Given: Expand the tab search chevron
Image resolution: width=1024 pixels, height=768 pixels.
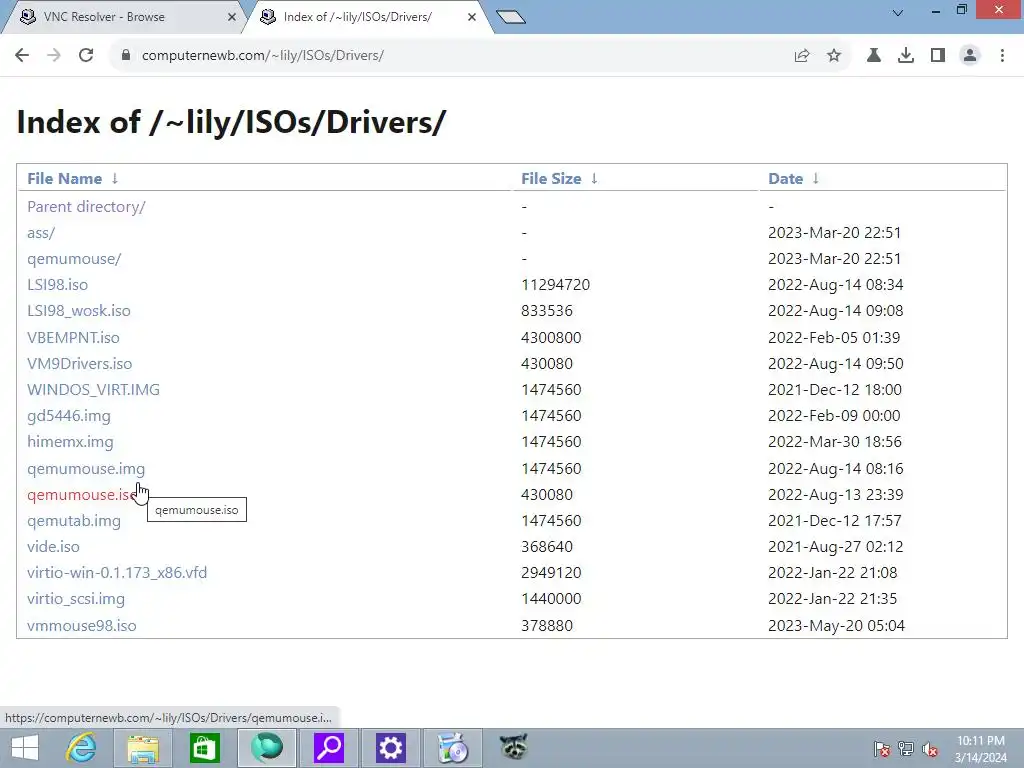Looking at the screenshot, I should pos(898,12).
